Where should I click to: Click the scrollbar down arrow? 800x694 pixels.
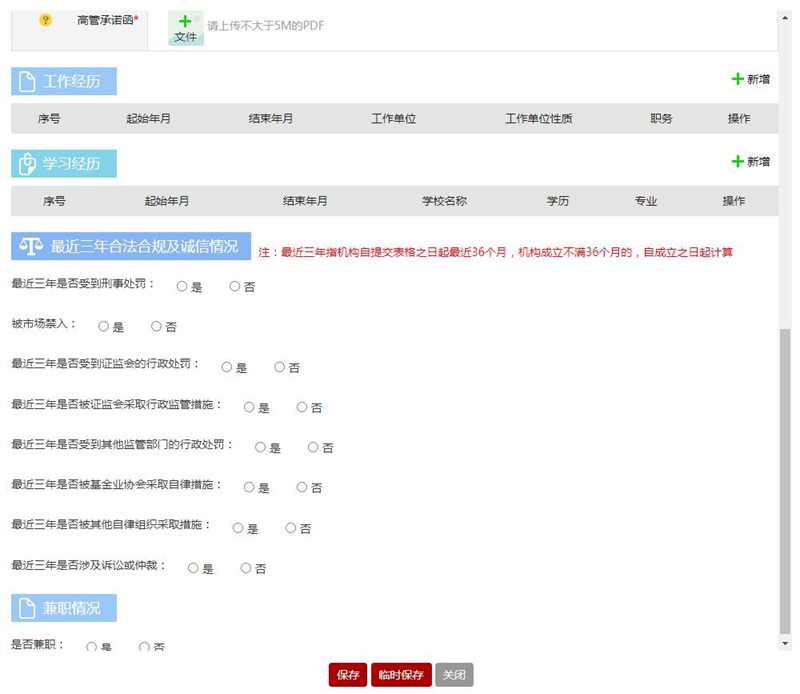(x=785, y=643)
